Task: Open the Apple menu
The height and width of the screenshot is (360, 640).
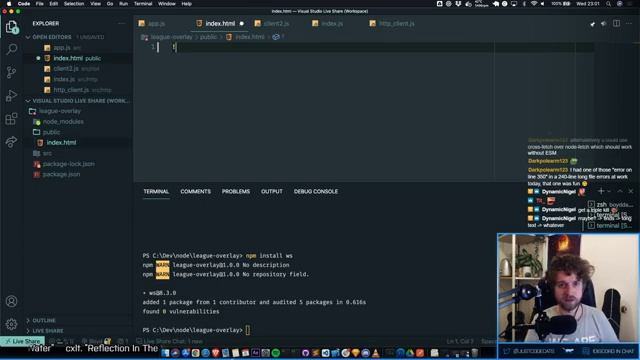Action: click(9, 4)
